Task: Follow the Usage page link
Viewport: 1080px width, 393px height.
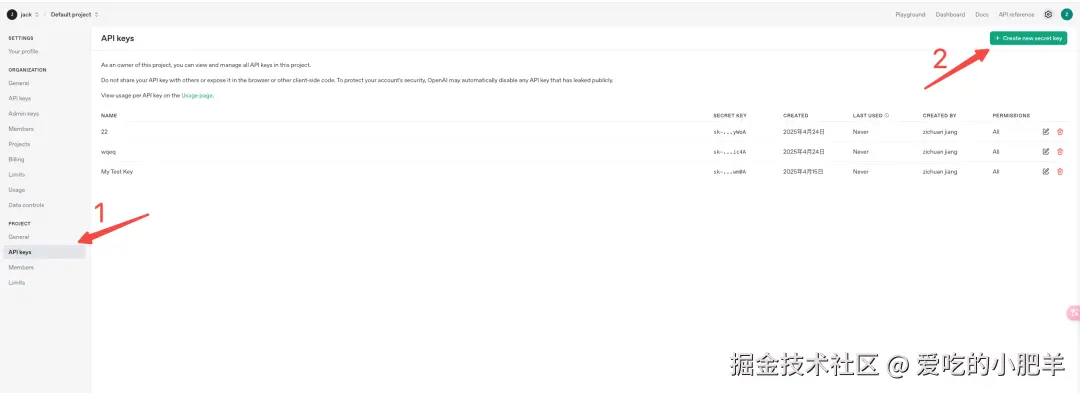Action: [x=196, y=96]
